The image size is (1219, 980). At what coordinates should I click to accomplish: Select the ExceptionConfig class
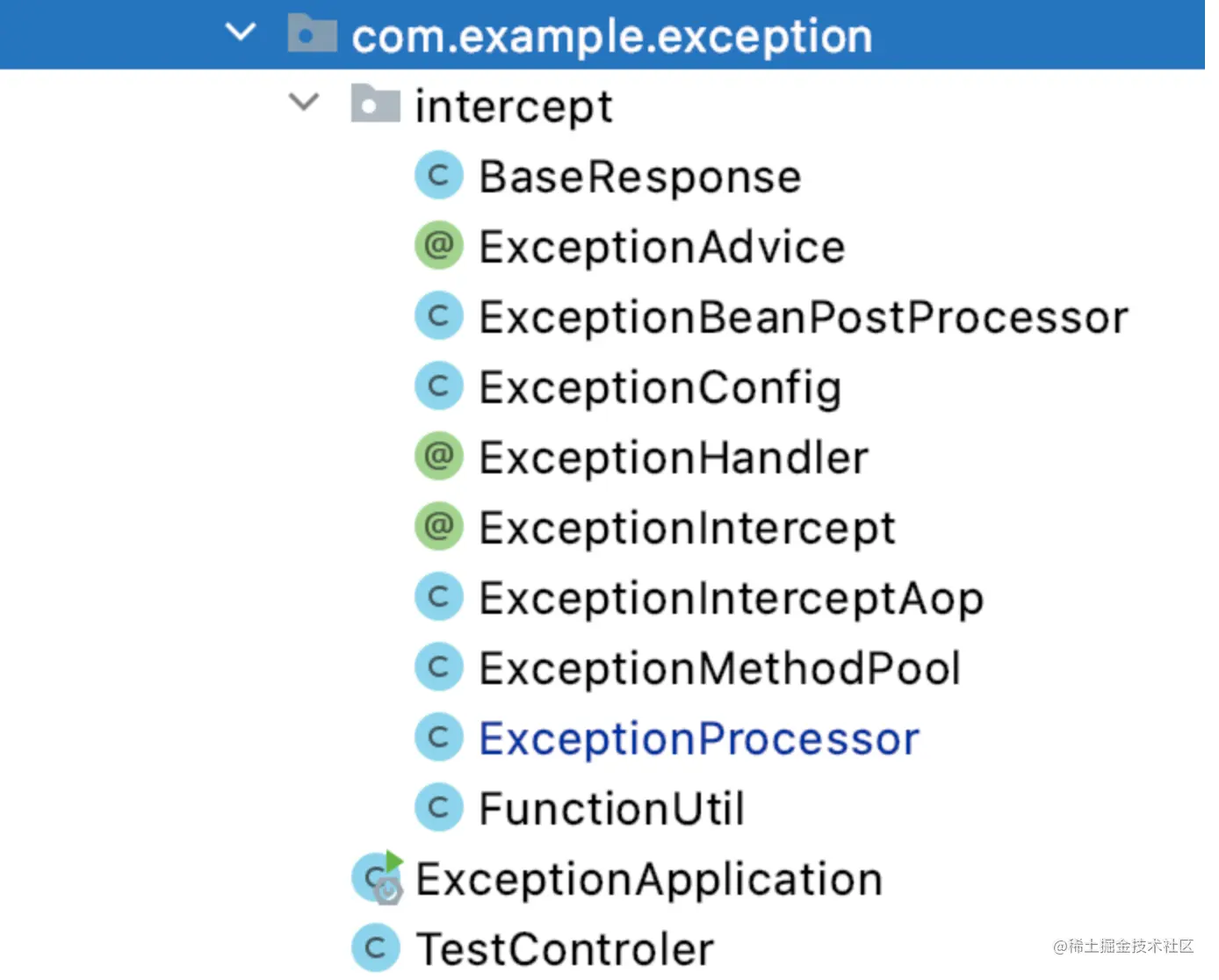[660, 387]
